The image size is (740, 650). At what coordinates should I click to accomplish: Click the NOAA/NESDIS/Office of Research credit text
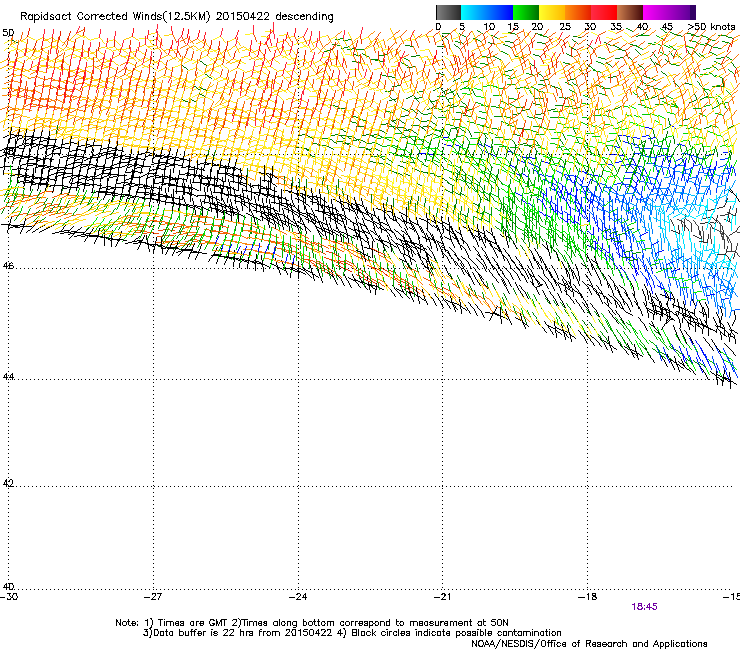click(589, 644)
